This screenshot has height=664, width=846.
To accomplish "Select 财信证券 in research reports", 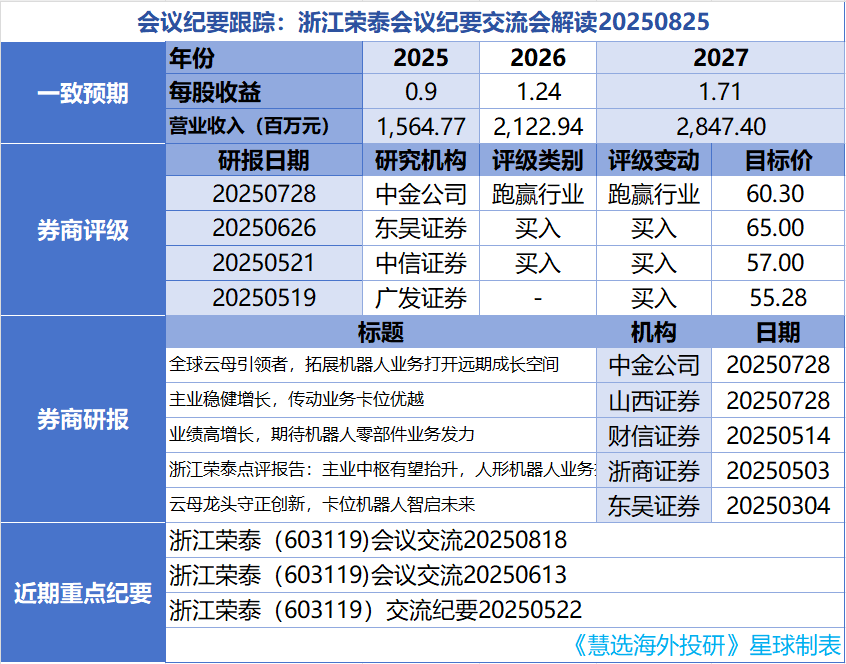I will tap(654, 436).
